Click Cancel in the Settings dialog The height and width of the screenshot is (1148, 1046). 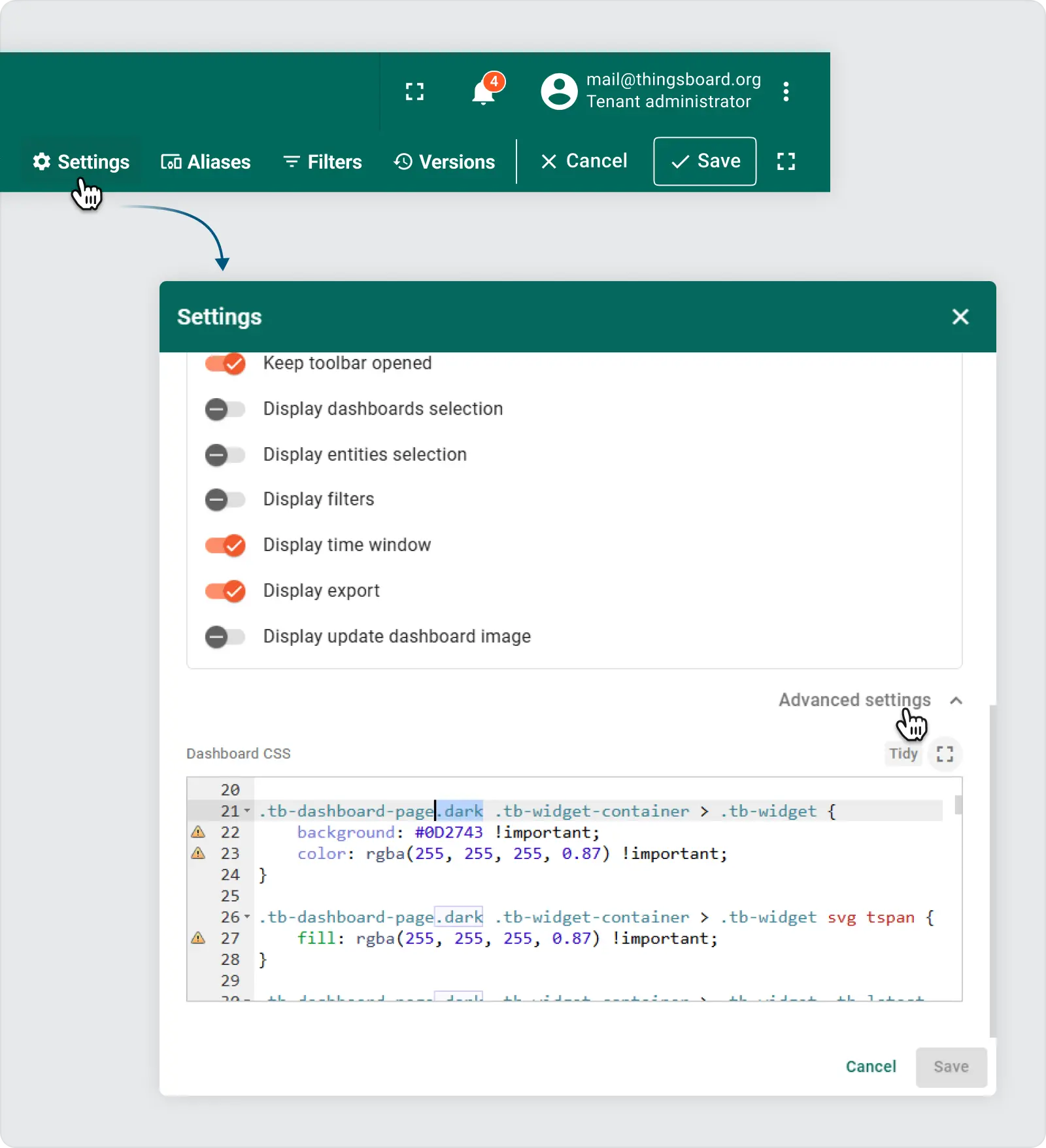point(870,1067)
